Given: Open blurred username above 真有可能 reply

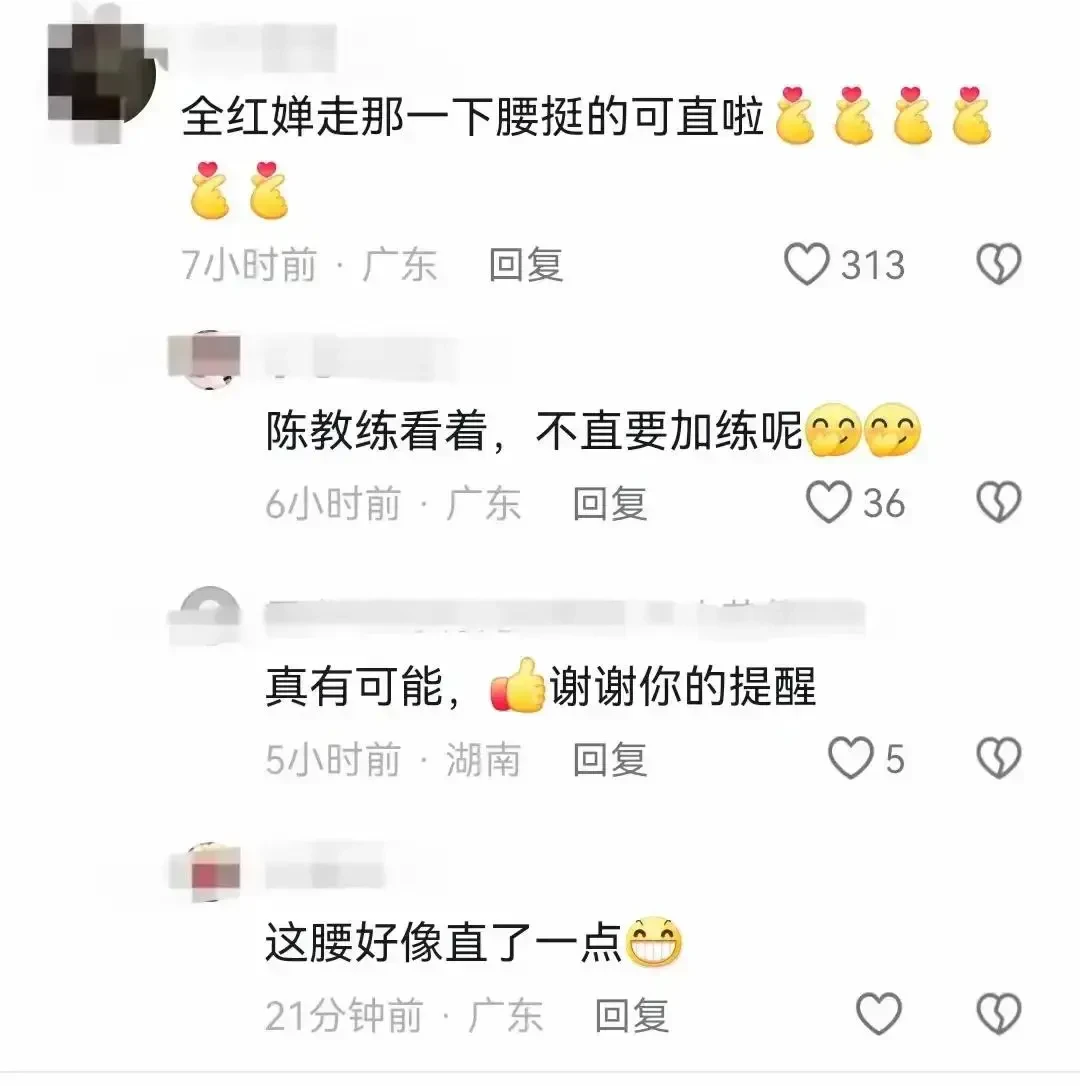Looking at the screenshot, I should [565, 616].
